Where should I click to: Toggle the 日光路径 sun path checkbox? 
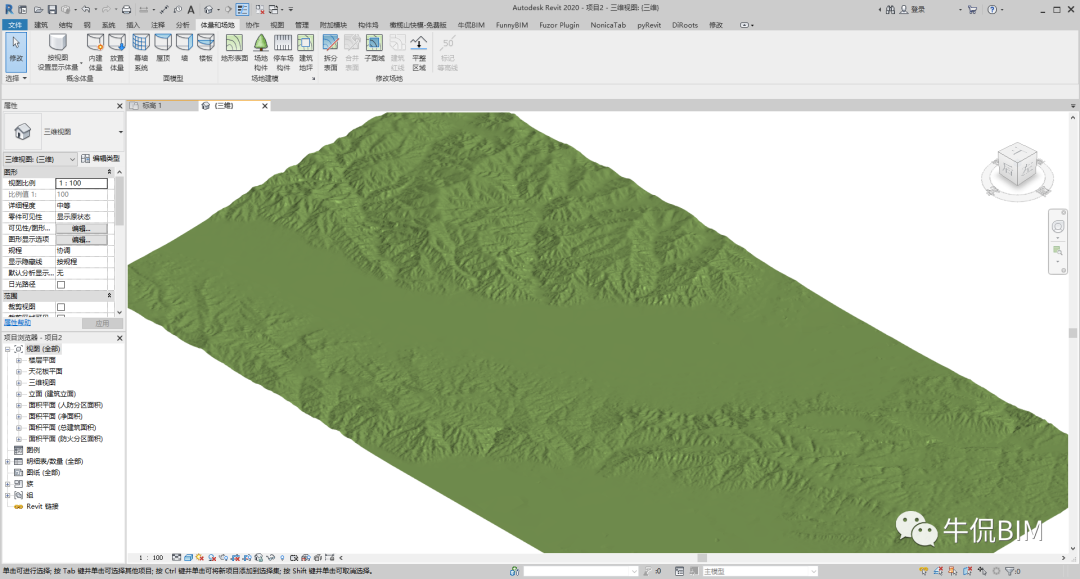click(61, 285)
